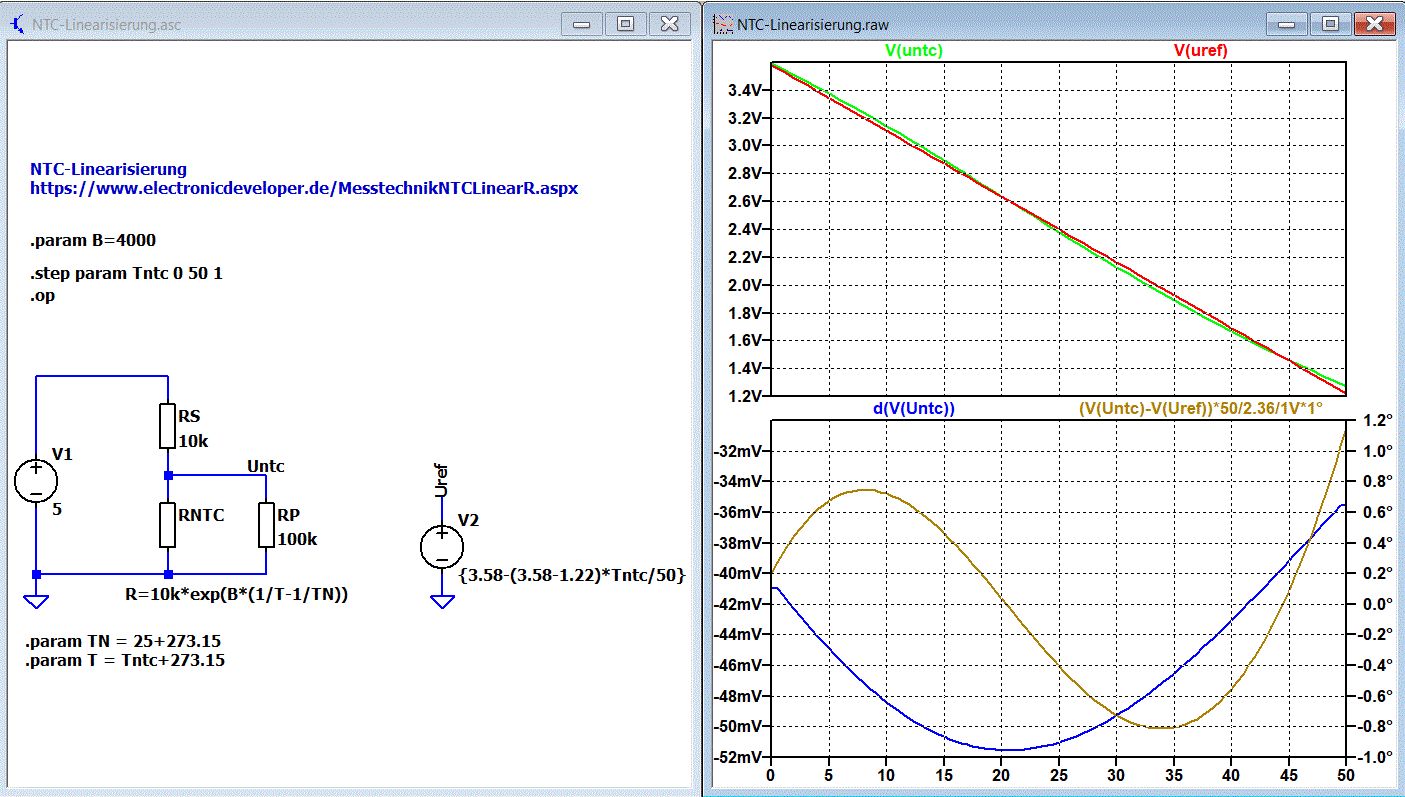1405x797 pixels.
Task: Click the .step param Tntc directive
Action: pyautogui.click(x=126, y=273)
